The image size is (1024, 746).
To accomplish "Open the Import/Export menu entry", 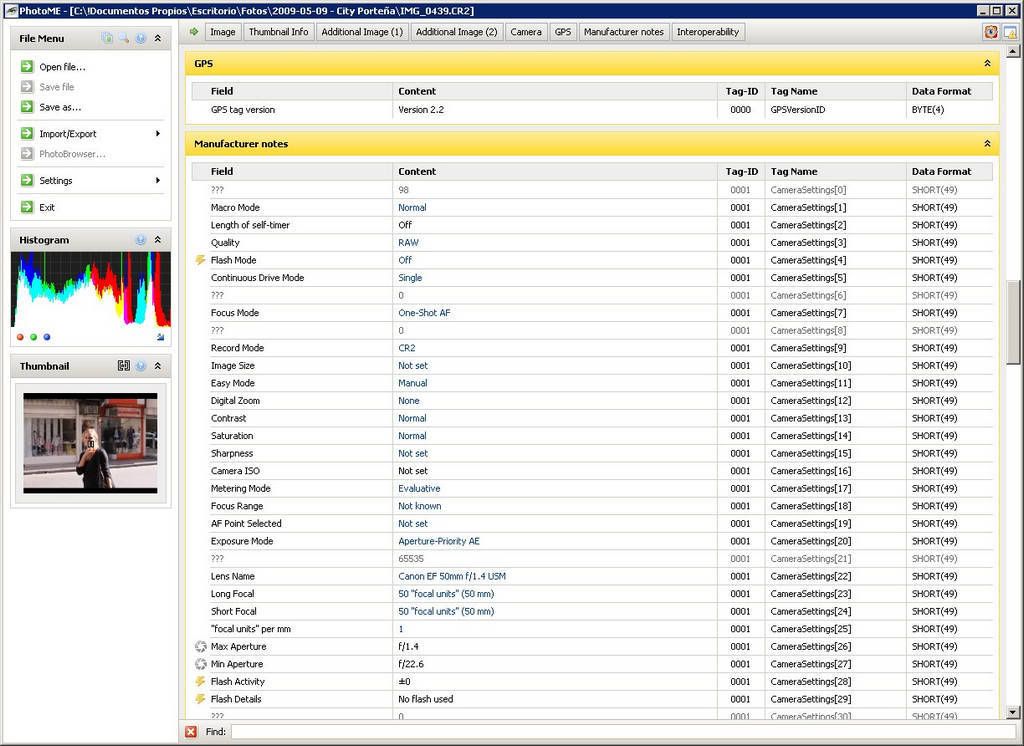I will (x=67, y=133).
